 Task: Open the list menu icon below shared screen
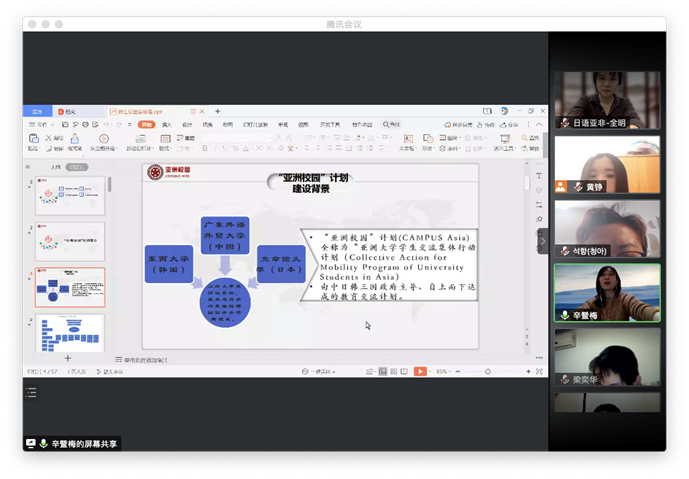pyautogui.click(x=31, y=393)
